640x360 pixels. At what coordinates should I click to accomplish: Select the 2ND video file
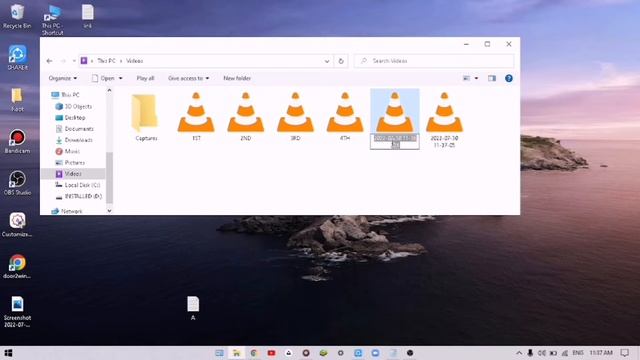(246, 117)
